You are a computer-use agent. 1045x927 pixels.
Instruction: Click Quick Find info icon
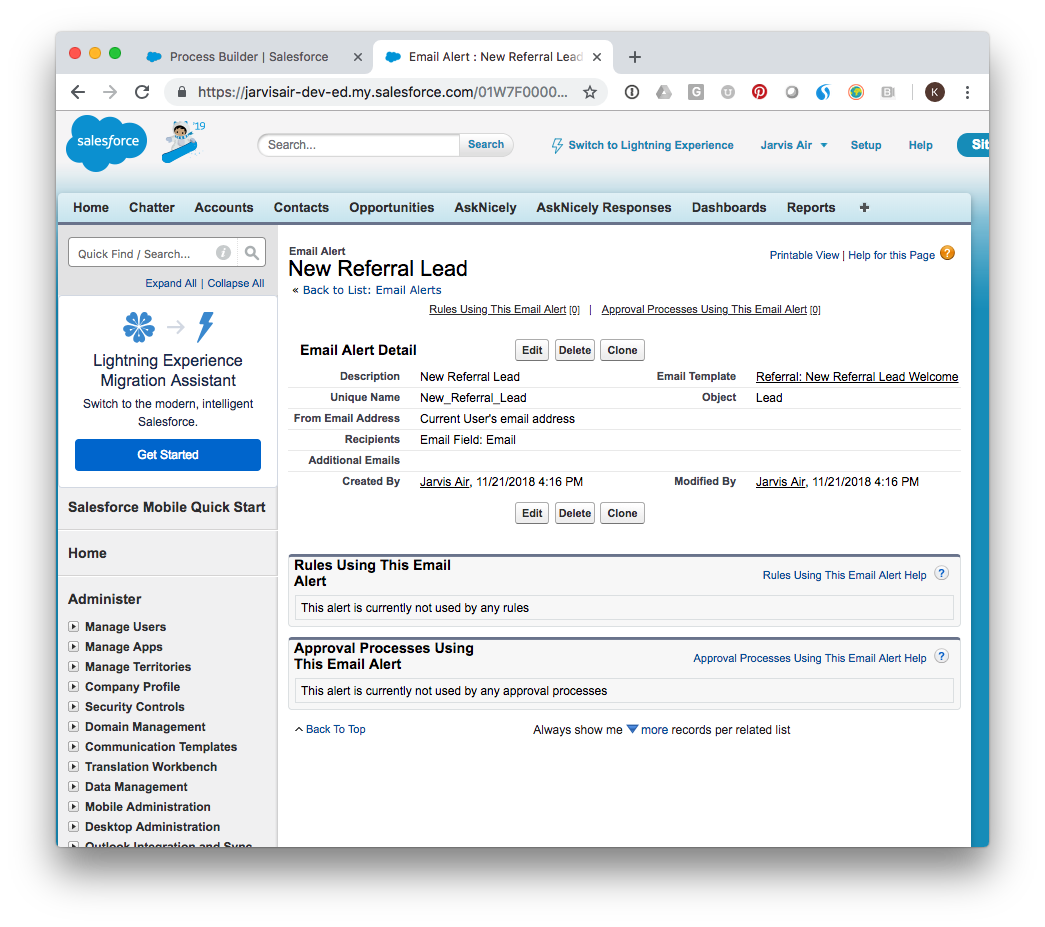[x=223, y=253]
